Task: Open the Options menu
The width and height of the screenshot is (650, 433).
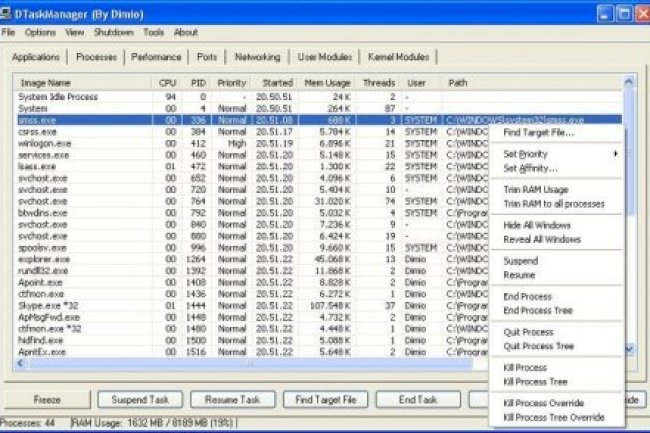Action: 40,32
